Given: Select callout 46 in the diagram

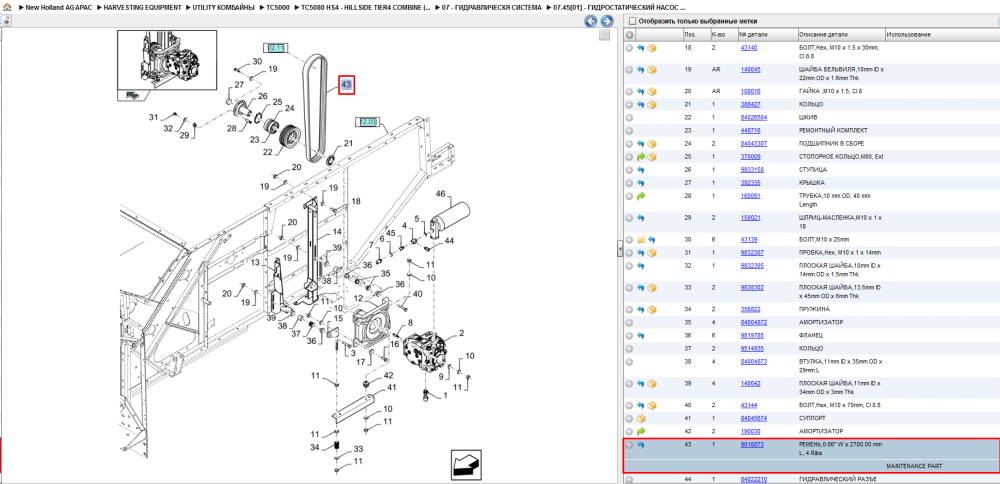Looking at the screenshot, I should (x=440, y=193).
